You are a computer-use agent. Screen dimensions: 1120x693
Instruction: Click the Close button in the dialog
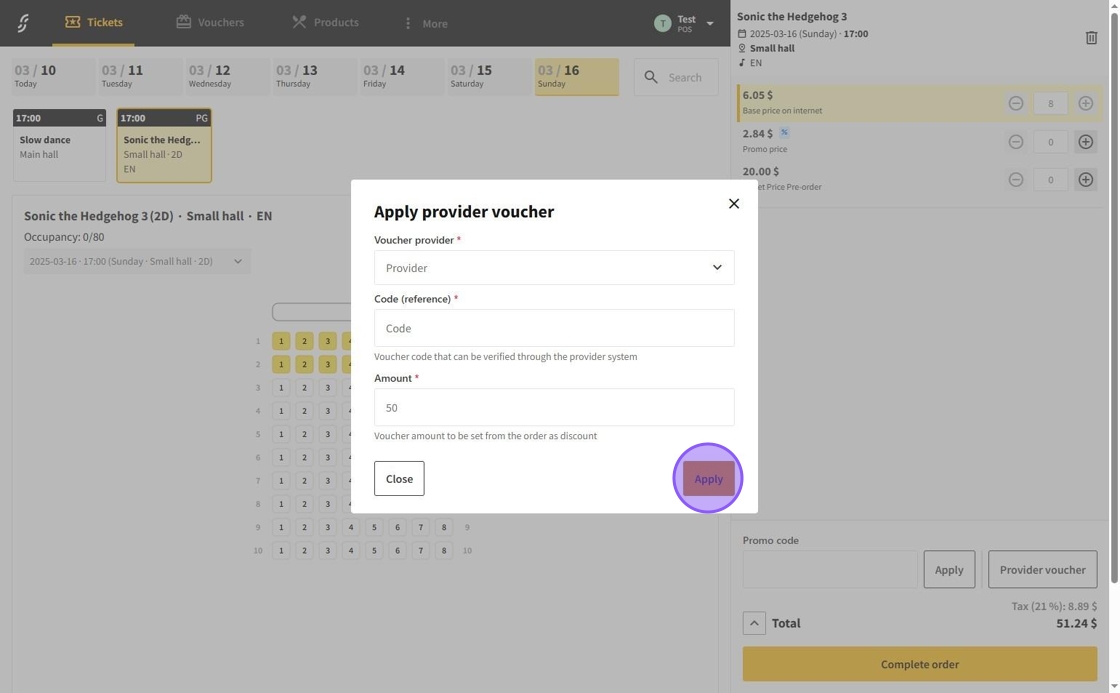399,479
